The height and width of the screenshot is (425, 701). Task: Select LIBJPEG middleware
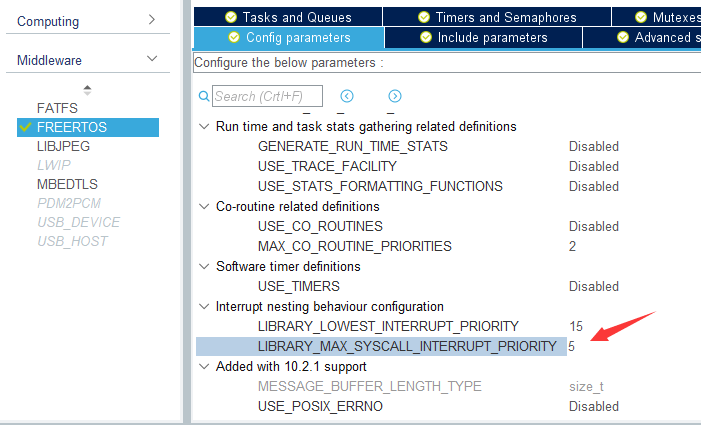click(63, 146)
